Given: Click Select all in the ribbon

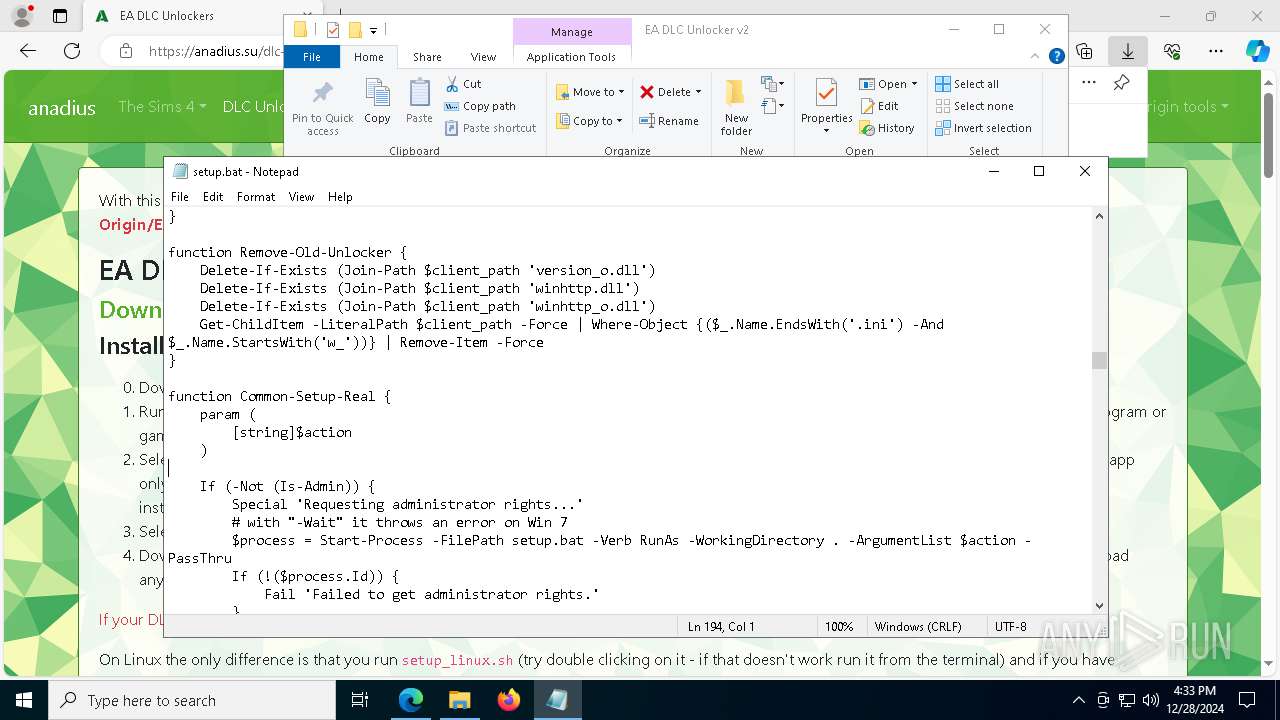Looking at the screenshot, I should point(967,84).
